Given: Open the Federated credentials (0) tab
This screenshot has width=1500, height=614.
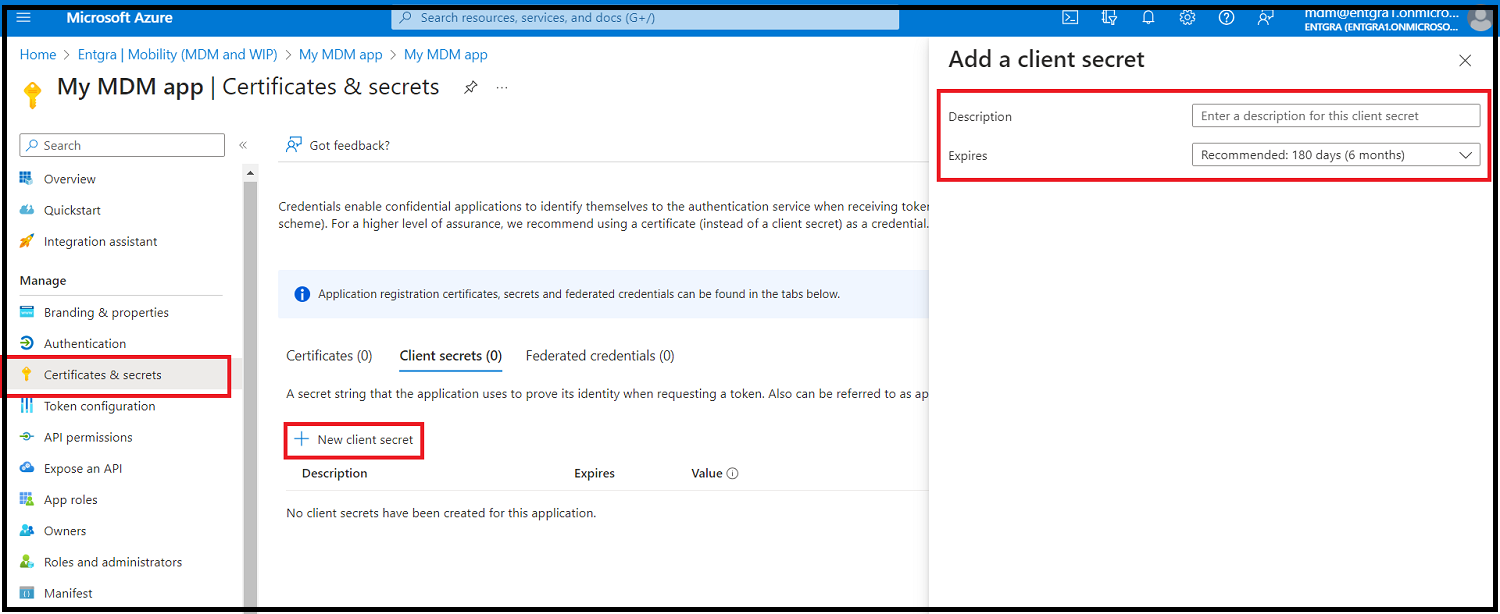Looking at the screenshot, I should coord(600,356).
